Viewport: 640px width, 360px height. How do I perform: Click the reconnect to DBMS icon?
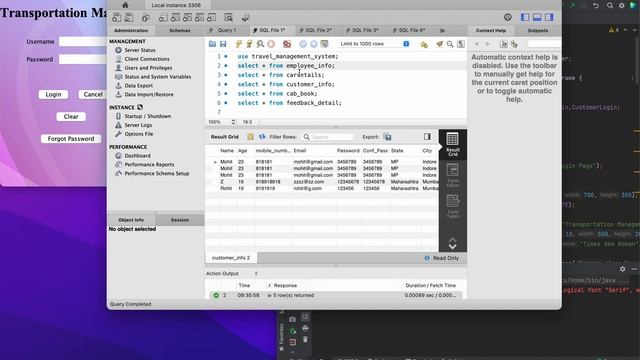245,18
